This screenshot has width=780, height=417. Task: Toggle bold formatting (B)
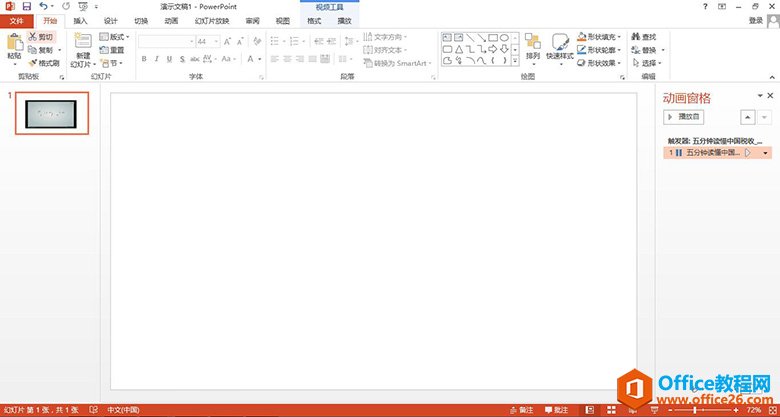(x=143, y=59)
